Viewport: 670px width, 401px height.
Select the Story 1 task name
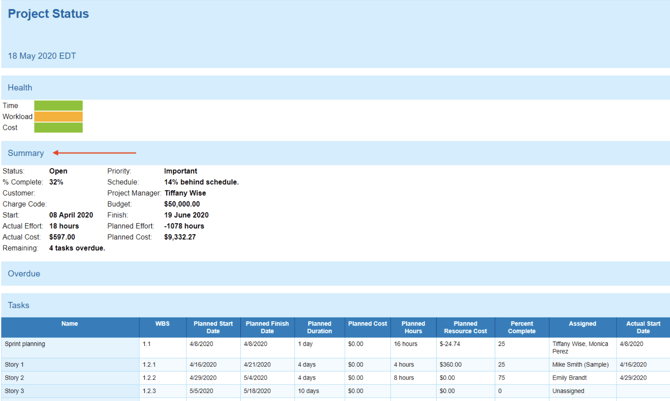(14, 365)
